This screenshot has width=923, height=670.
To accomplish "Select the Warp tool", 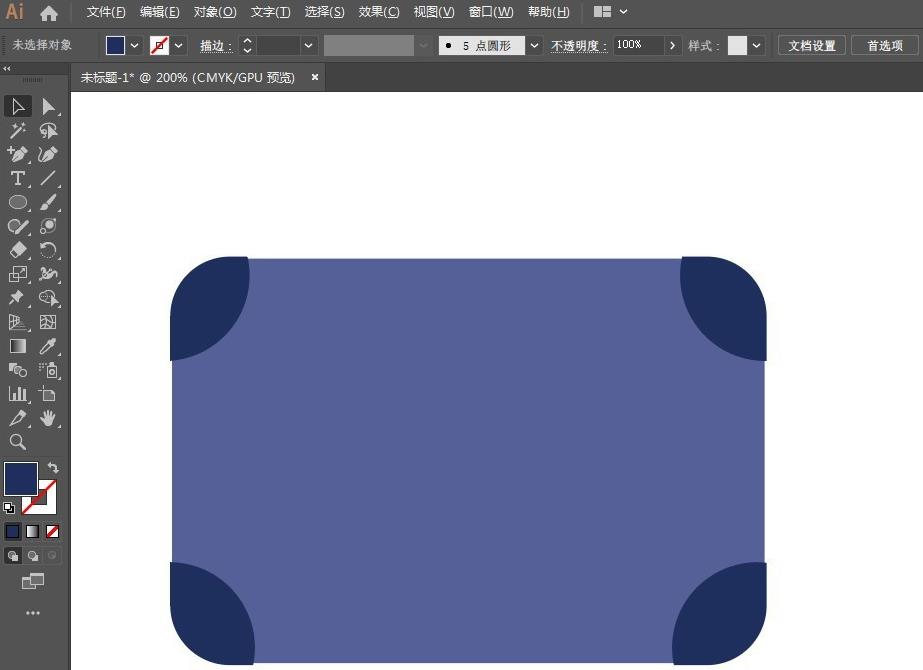I will (x=48, y=274).
